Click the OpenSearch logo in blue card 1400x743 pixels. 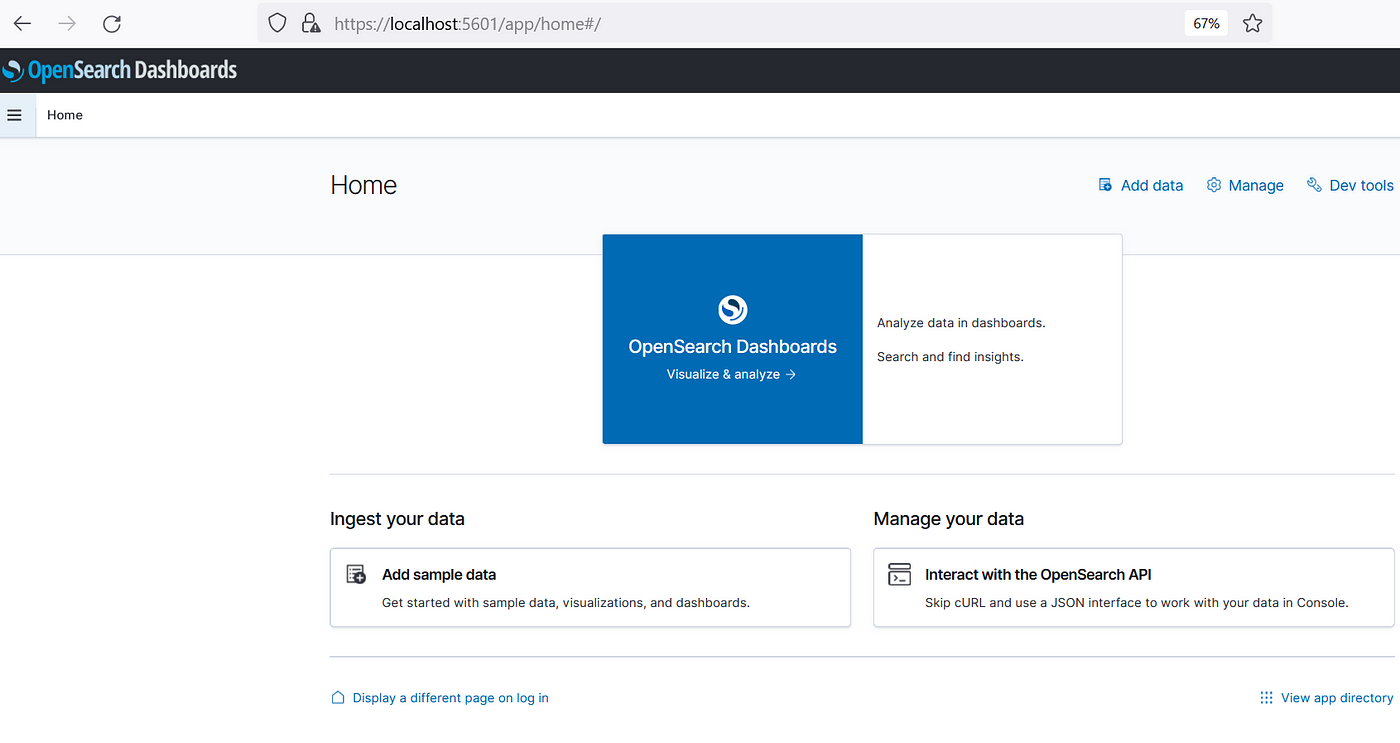(733, 309)
